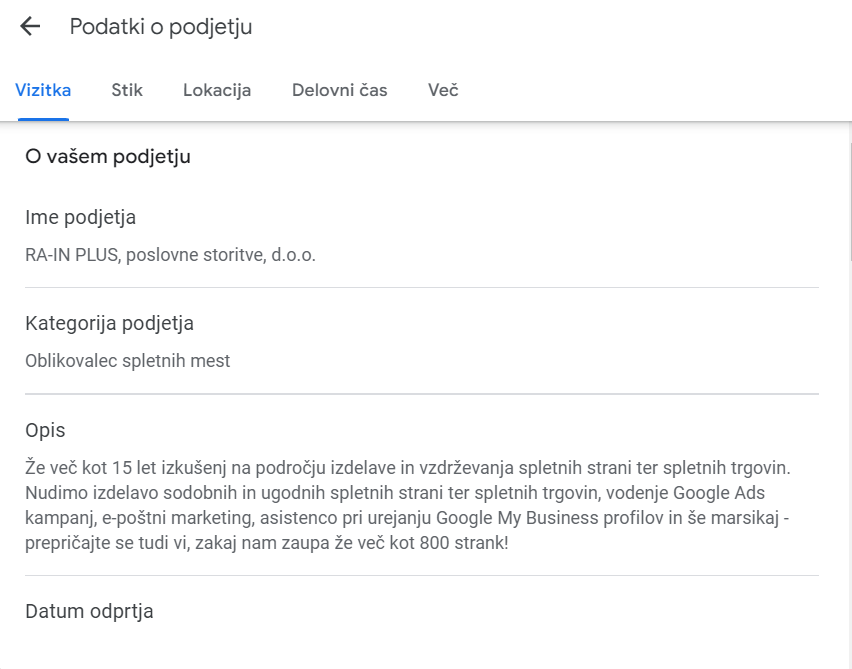
Task: Click the vertical scrollbar on the right
Action: [849, 200]
